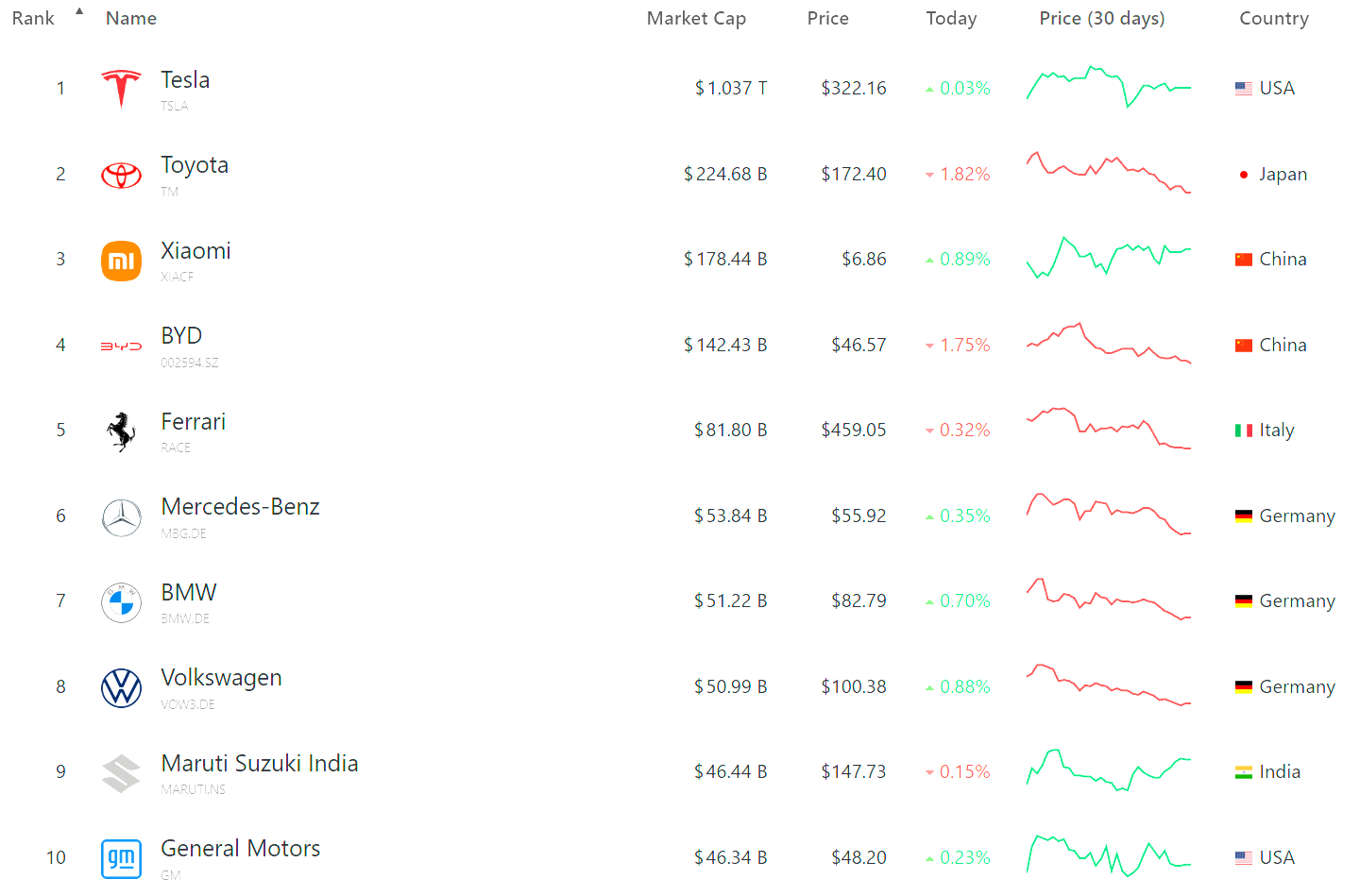Click the Germany flag in Volkswagen row

[1244, 687]
